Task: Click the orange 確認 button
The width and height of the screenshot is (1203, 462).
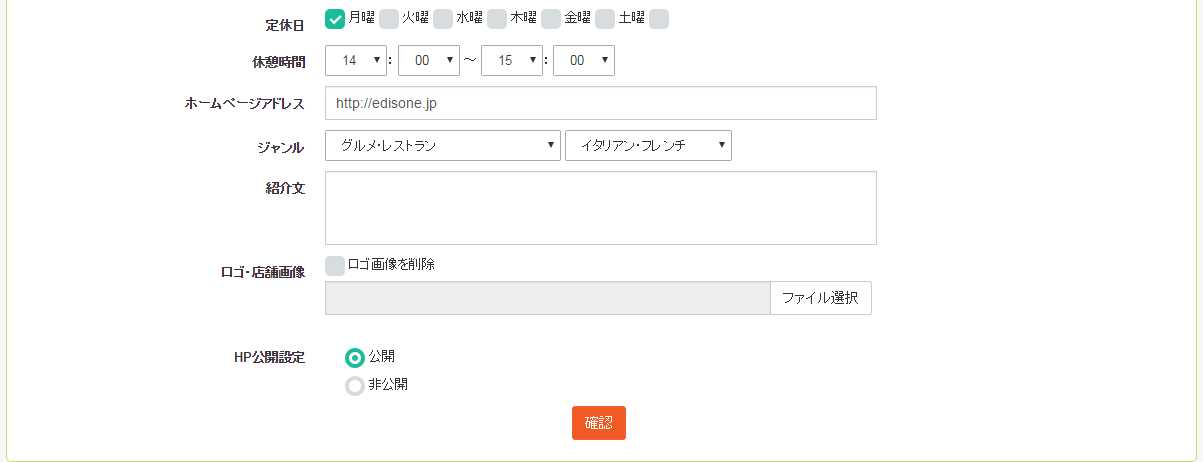Action: (599, 422)
